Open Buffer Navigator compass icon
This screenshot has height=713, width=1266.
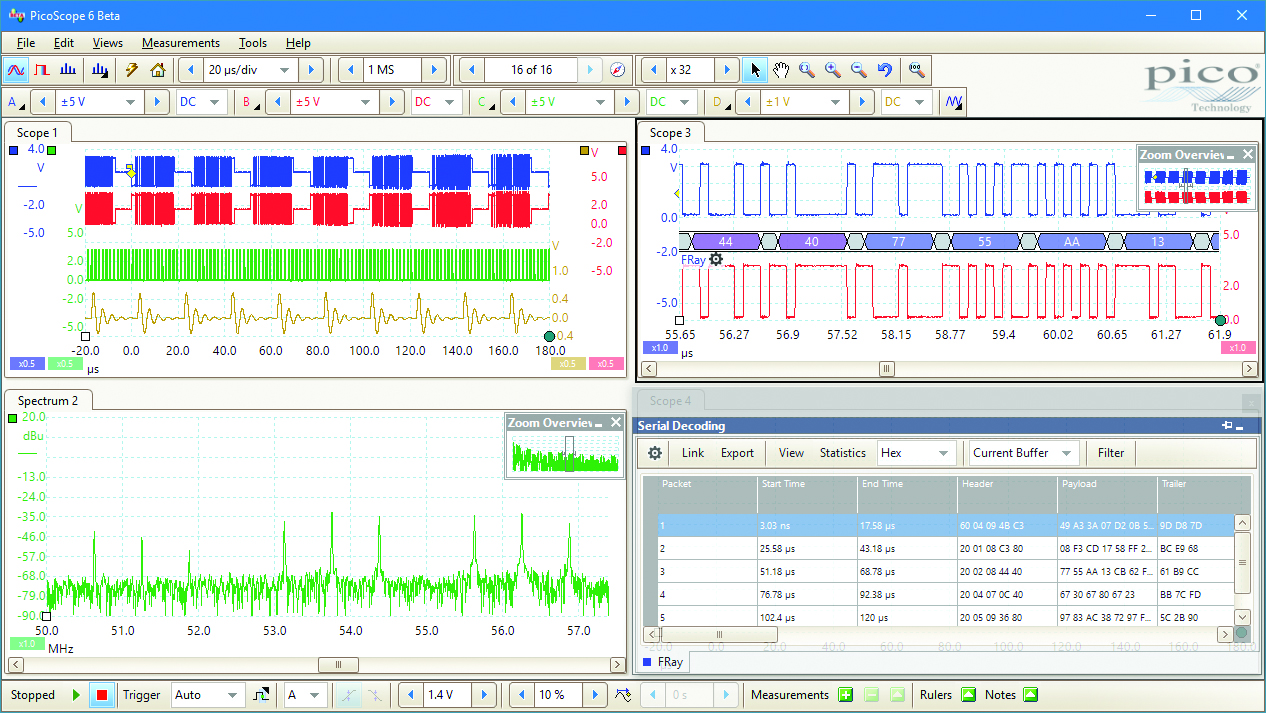pyautogui.click(x=618, y=70)
